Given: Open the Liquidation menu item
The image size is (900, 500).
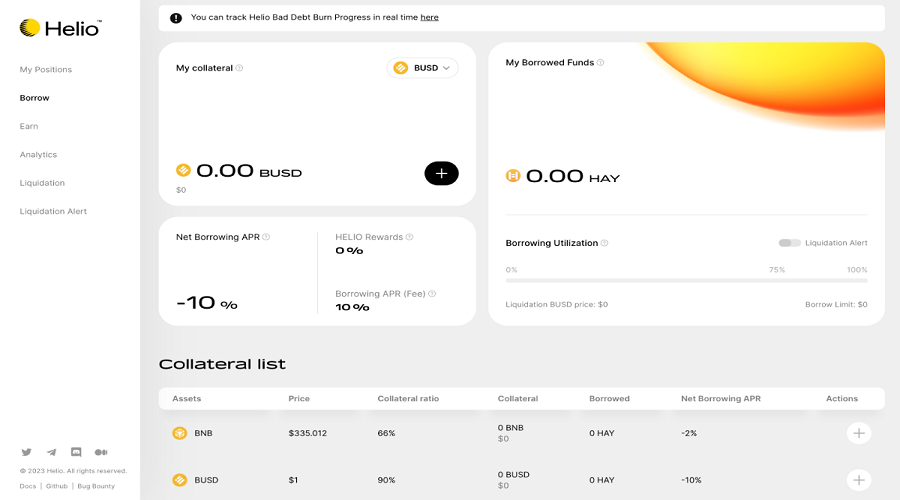Looking at the screenshot, I should click(42, 183).
